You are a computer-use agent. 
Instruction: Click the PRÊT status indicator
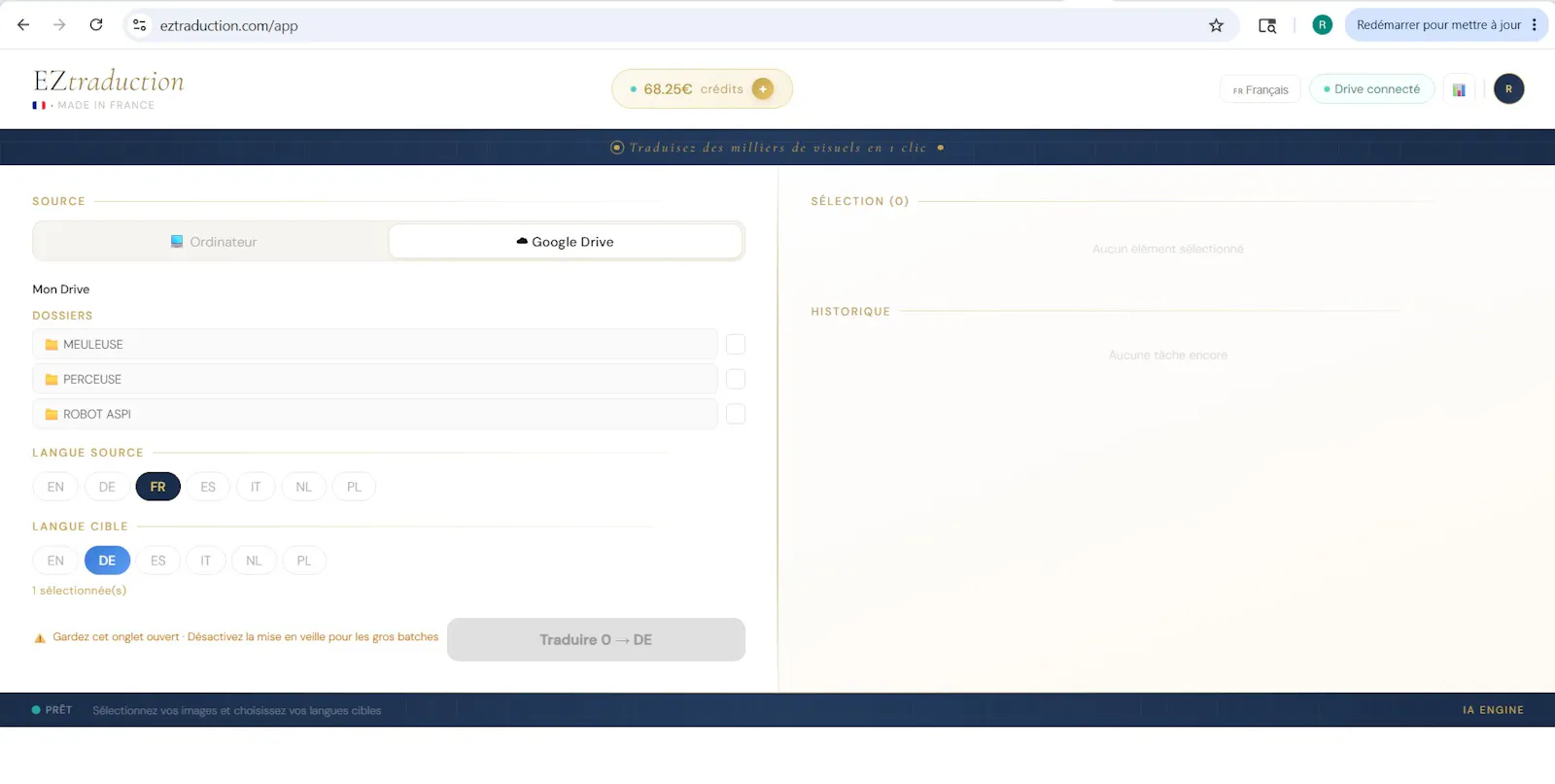click(x=52, y=710)
